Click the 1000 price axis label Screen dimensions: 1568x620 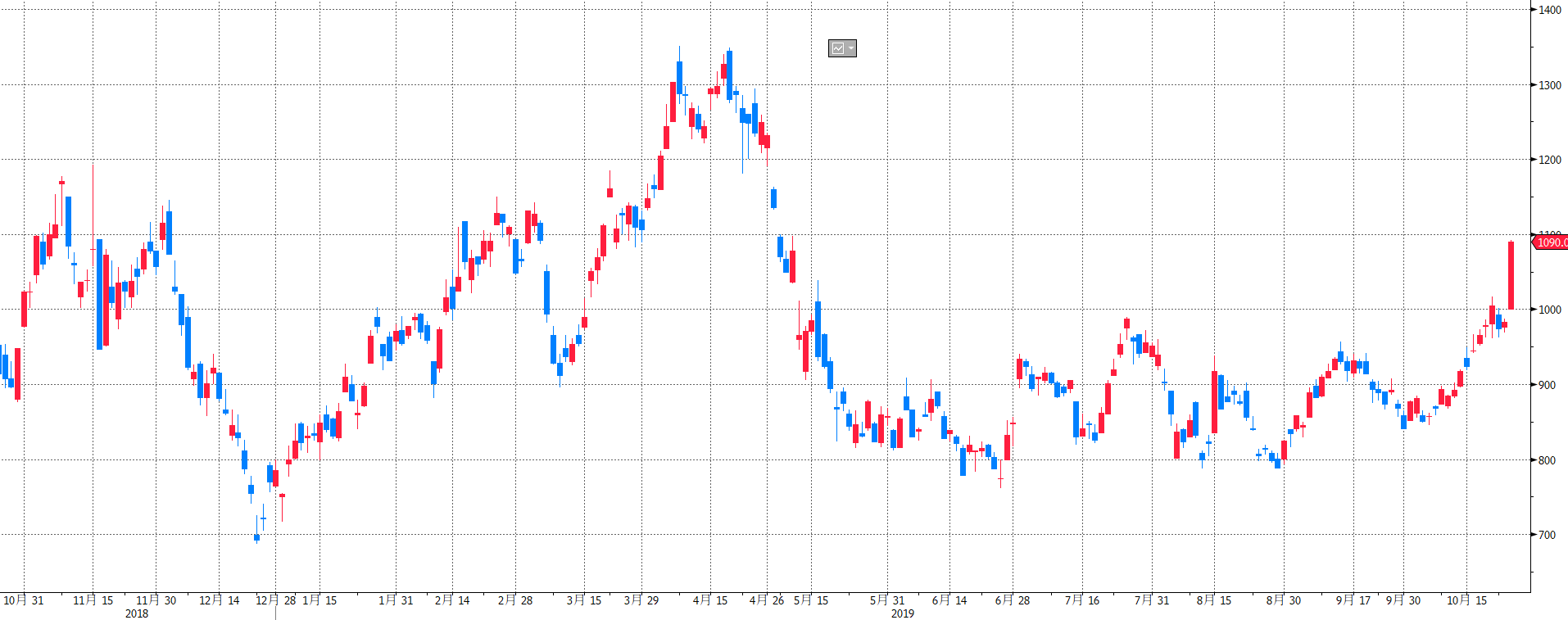click(x=1549, y=310)
